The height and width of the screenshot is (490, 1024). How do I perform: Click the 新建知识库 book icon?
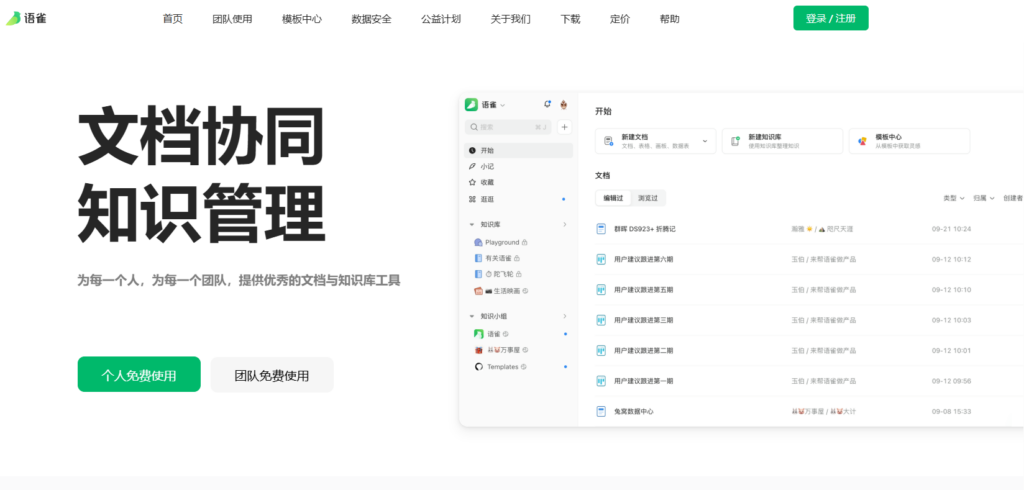tap(735, 140)
